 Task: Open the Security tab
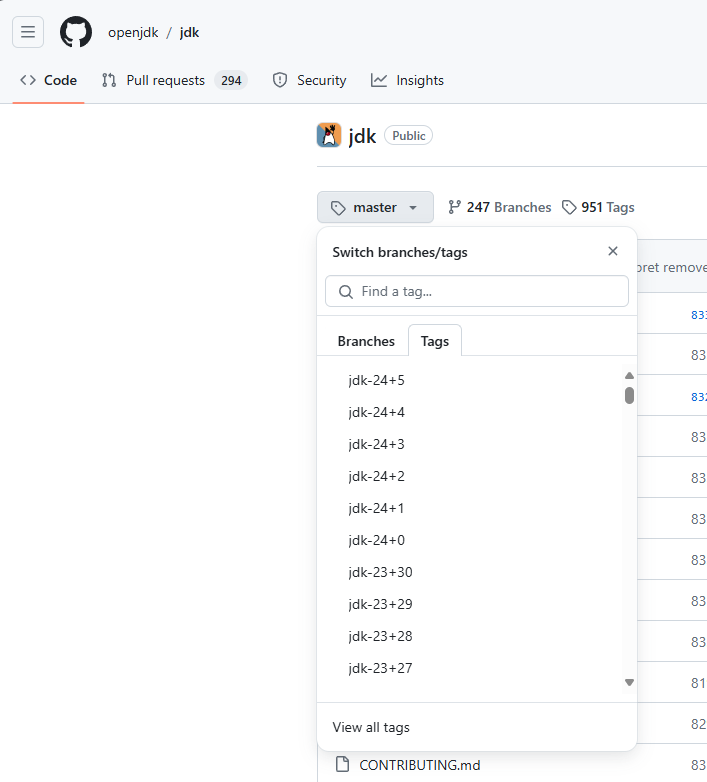click(x=309, y=80)
